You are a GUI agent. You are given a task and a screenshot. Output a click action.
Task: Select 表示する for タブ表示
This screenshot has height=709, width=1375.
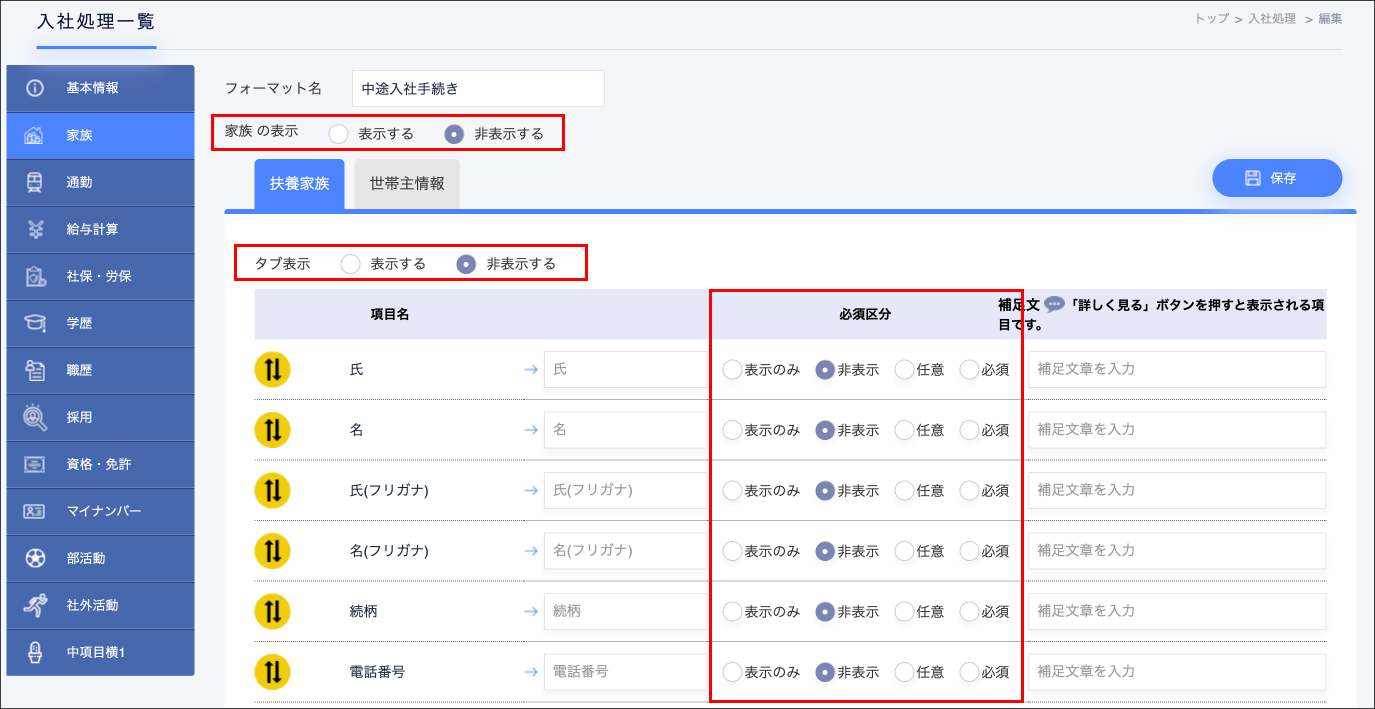(x=351, y=264)
